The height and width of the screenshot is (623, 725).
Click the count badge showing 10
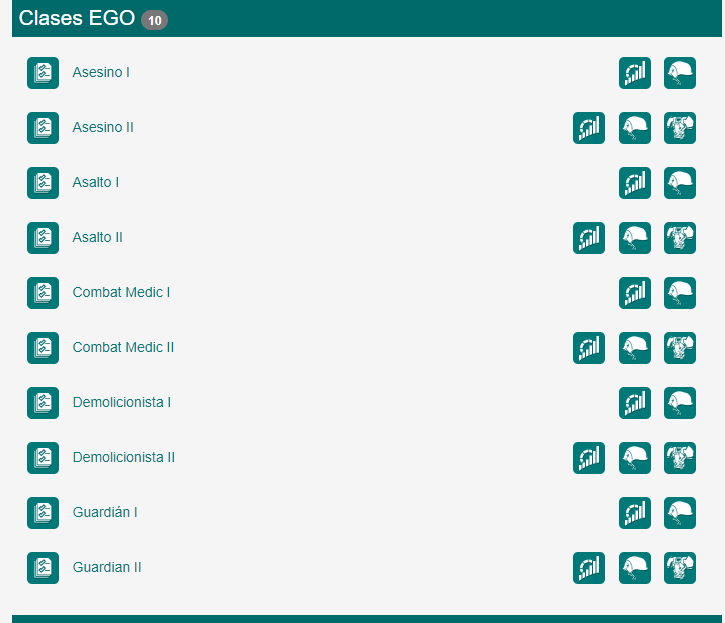tap(155, 20)
